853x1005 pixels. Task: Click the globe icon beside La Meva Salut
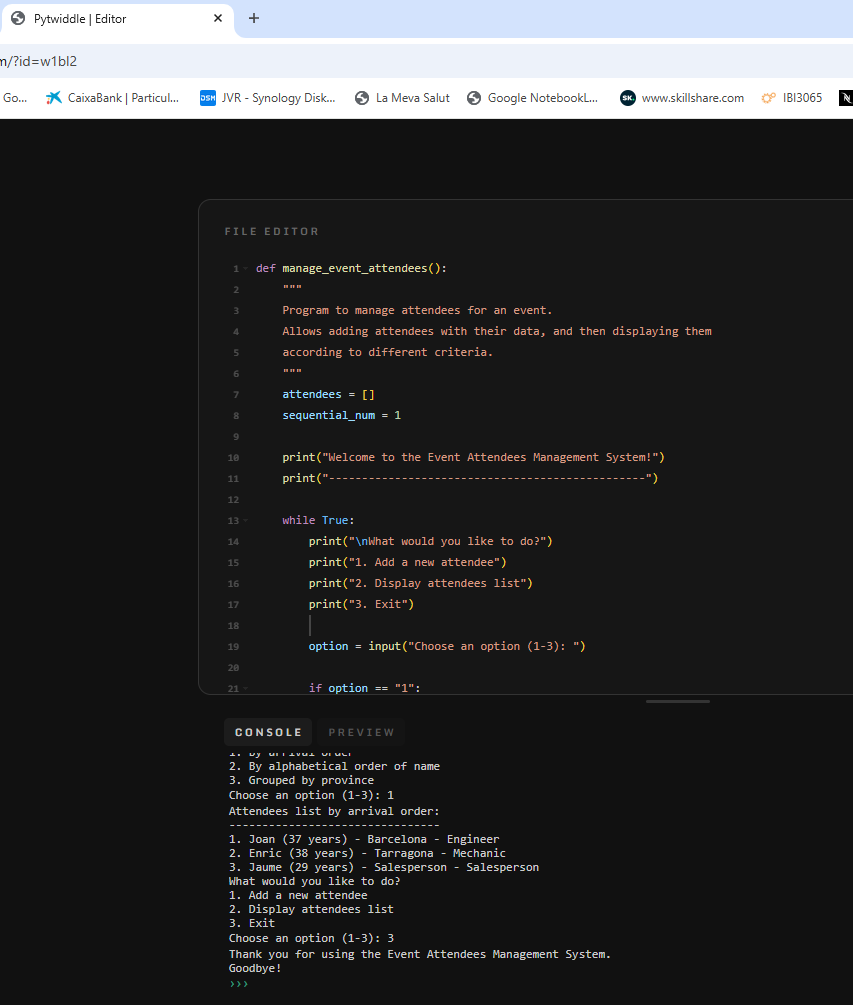click(362, 98)
